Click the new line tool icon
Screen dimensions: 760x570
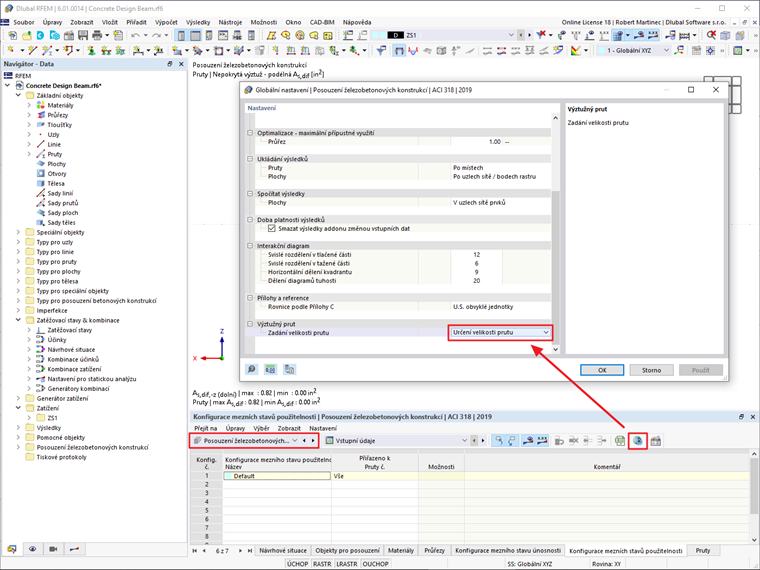32,50
